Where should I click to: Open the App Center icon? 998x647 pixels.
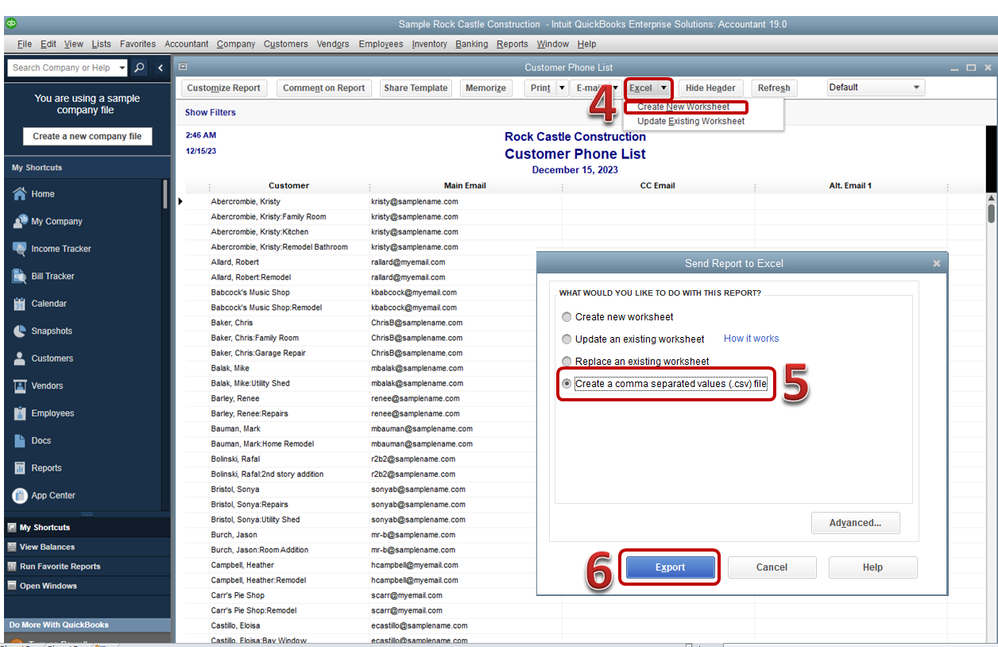[20, 495]
